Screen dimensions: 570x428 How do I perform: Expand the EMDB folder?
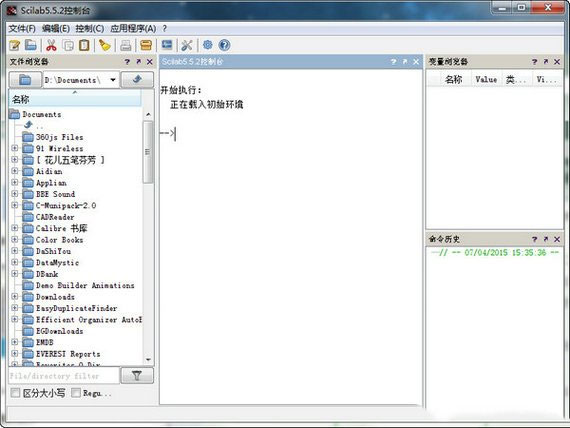pos(15,342)
